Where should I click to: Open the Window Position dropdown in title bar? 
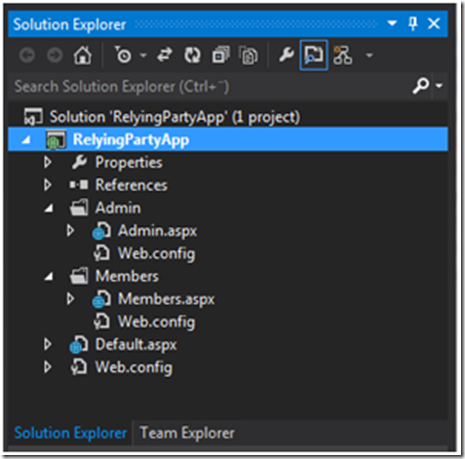392,23
